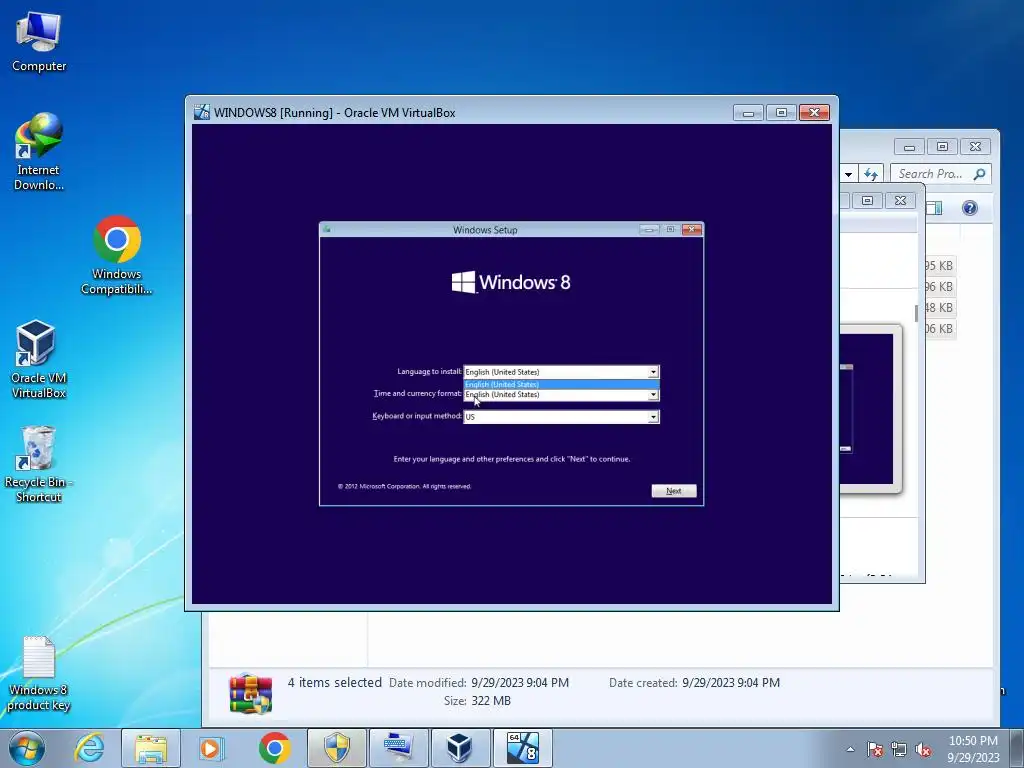The height and width of the screenshot is (768, 1024).
Task: Open Recycle Bin shortcut on desktop
Action: [x=39, y=464]
